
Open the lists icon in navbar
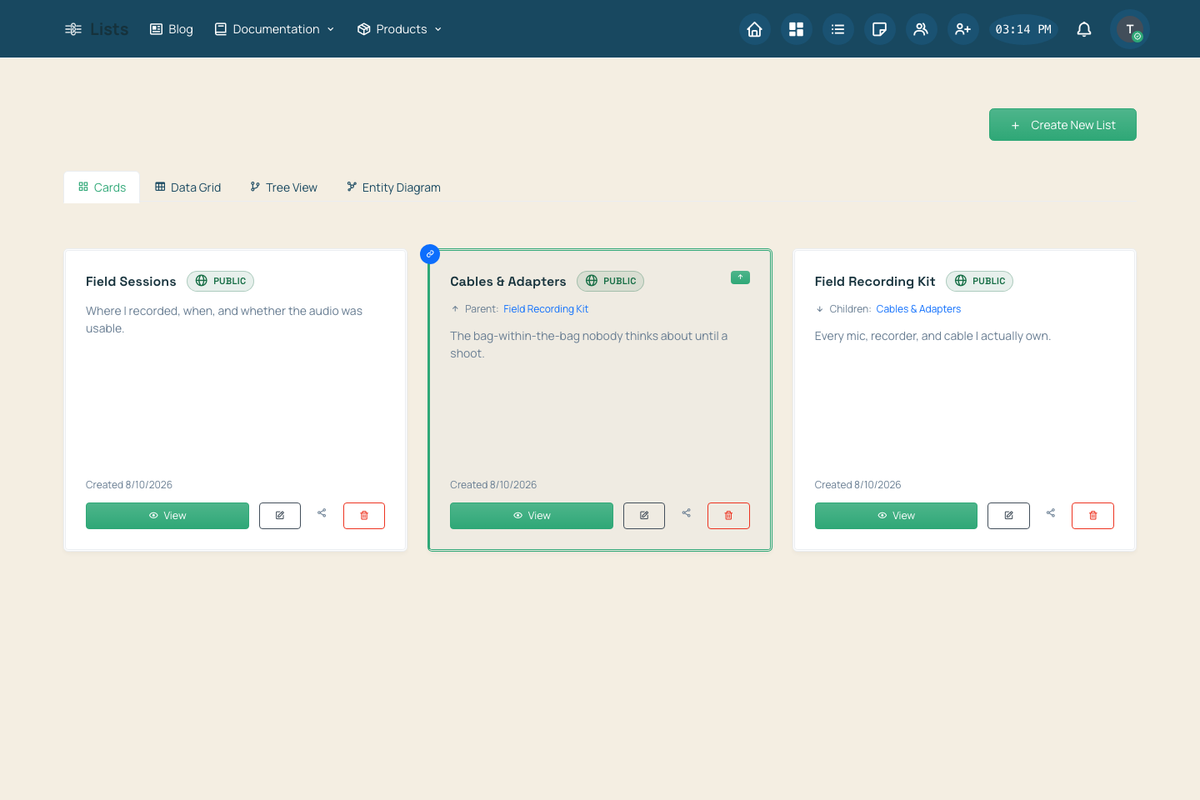click(838, 29)
